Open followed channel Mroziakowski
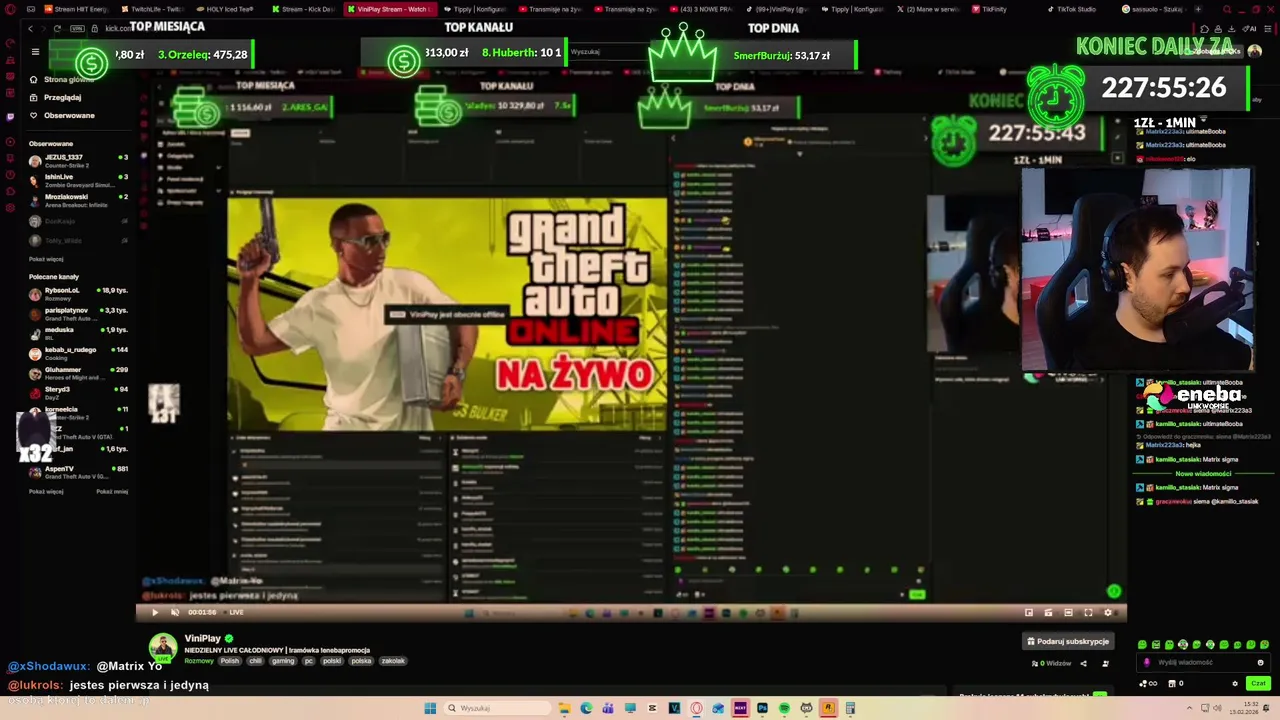The width and height of the screenshot is (1280, 720). click(x=78, y=200)
